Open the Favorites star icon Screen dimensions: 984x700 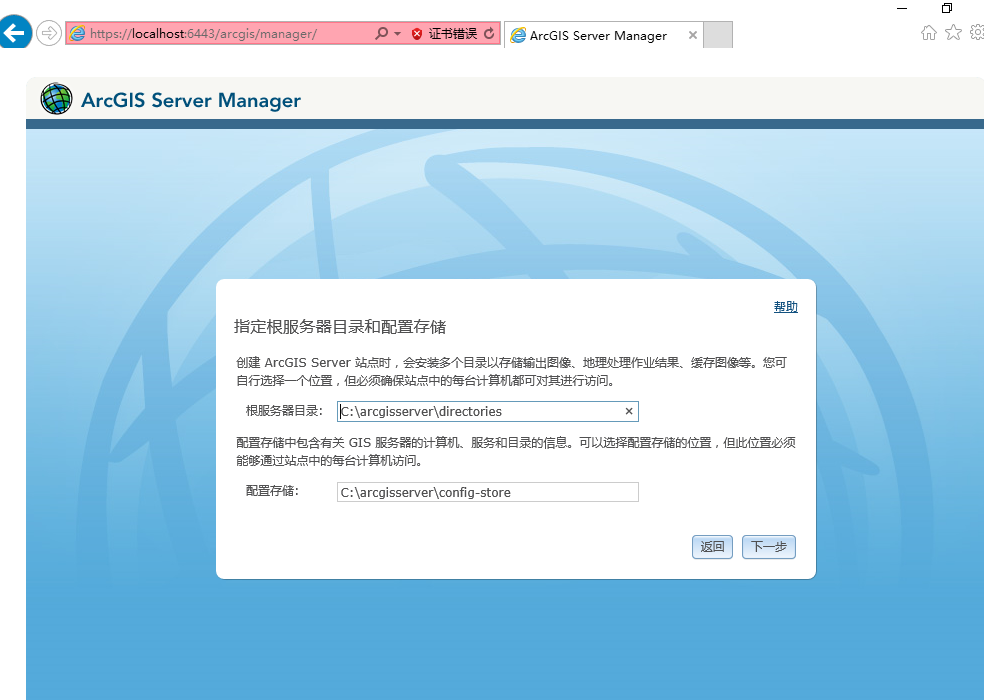pyautogui.click(x=953, y=32)
